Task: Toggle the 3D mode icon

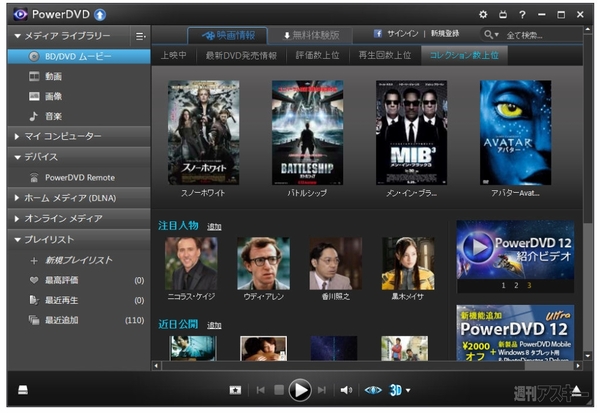Action: [396, 390]
